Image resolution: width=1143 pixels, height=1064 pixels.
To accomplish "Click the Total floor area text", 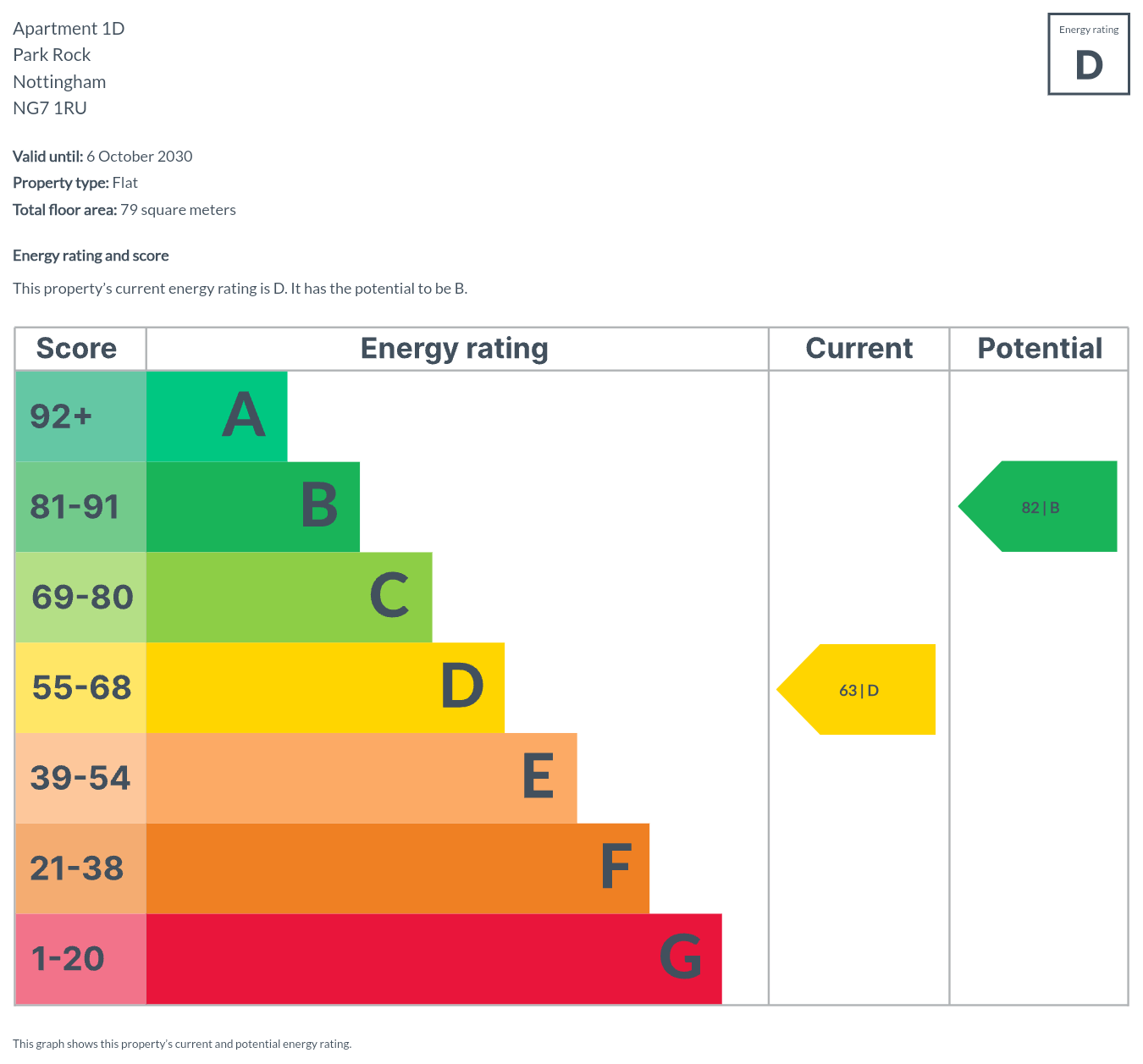I will 124,210.
